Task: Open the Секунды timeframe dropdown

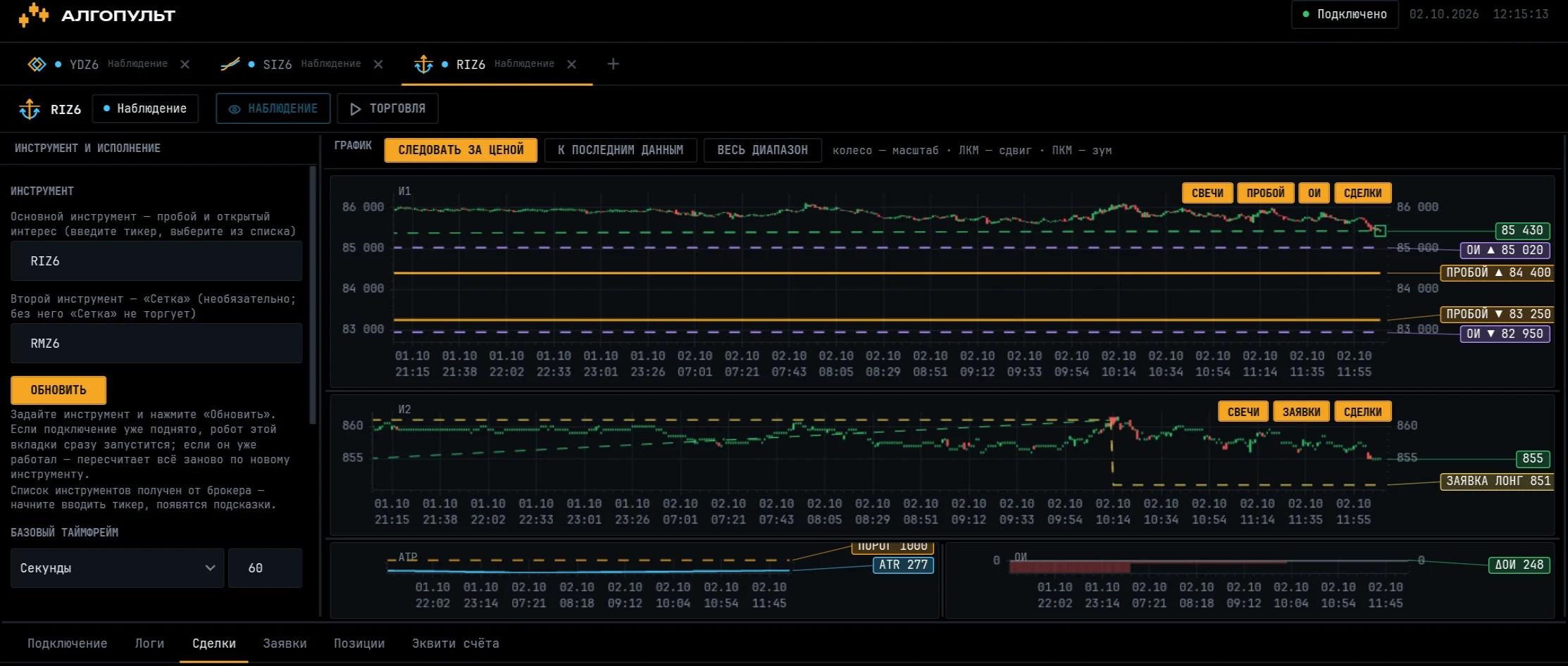Action: (117, 568)
